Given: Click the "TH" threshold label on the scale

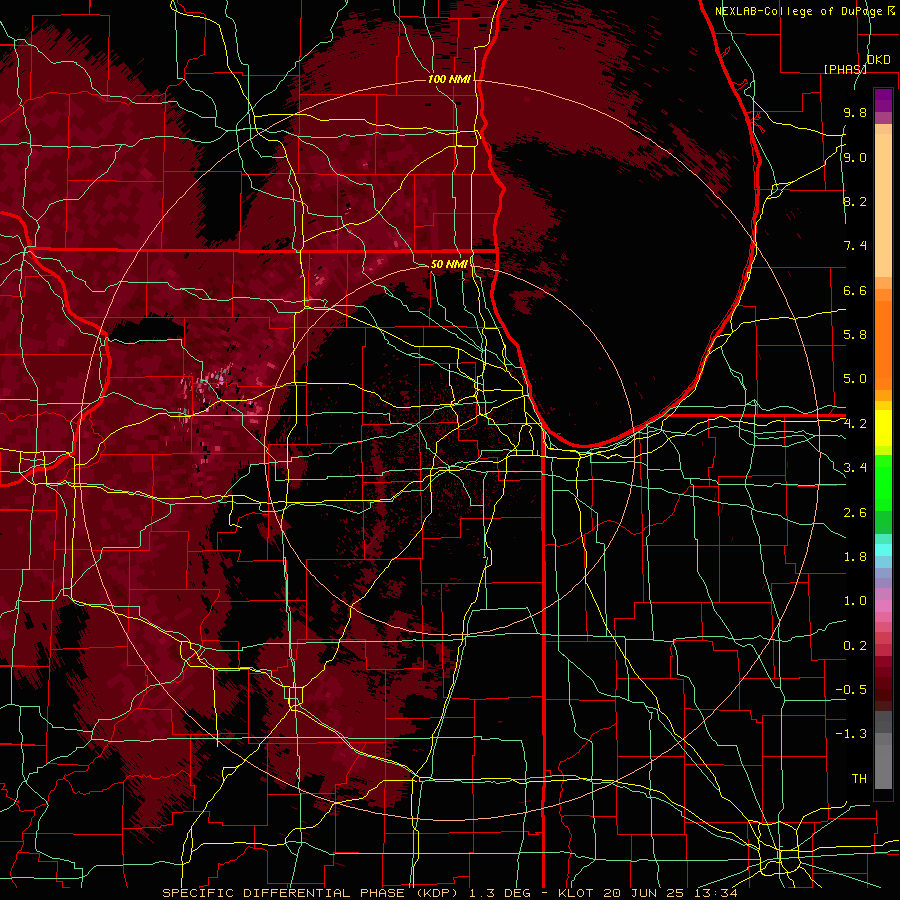Looking at the screenshot, I should tap(859, 779).
